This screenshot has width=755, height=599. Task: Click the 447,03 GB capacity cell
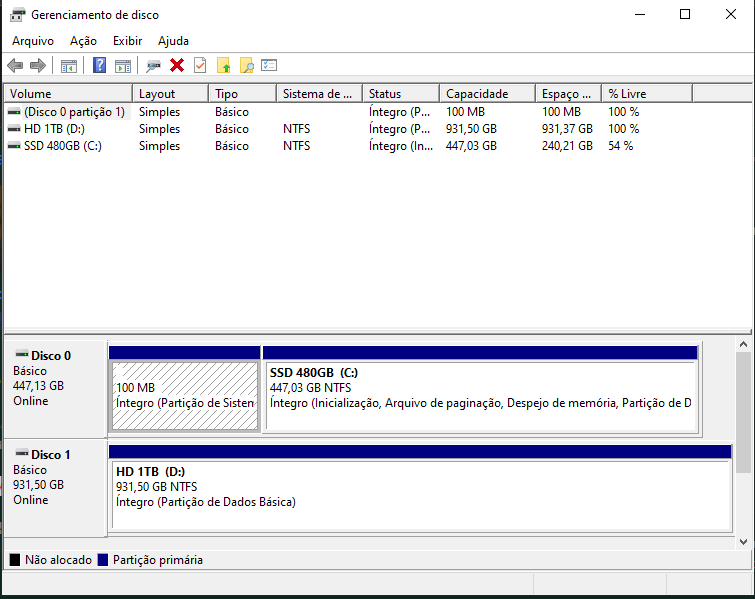pyautogui.click(x=471, y=145)
